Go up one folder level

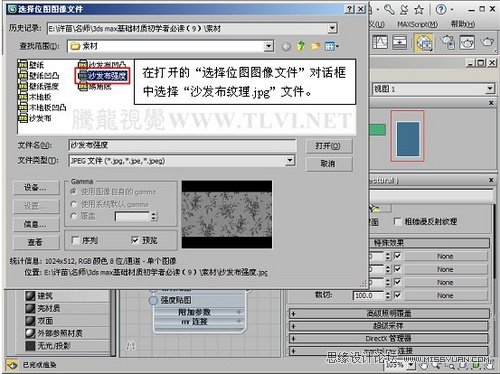301,46
